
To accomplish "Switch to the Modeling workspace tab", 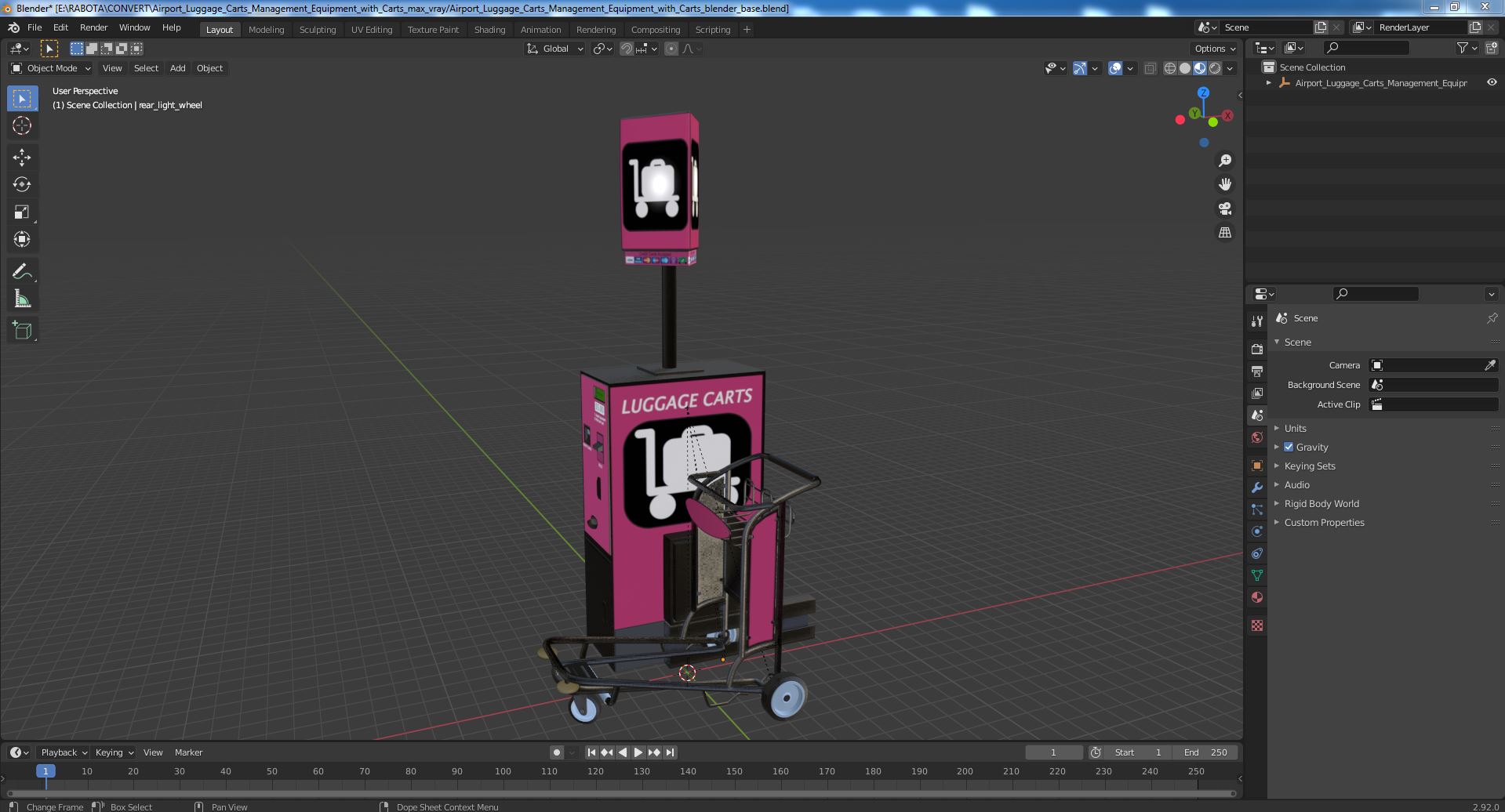I will coord(266,30).
